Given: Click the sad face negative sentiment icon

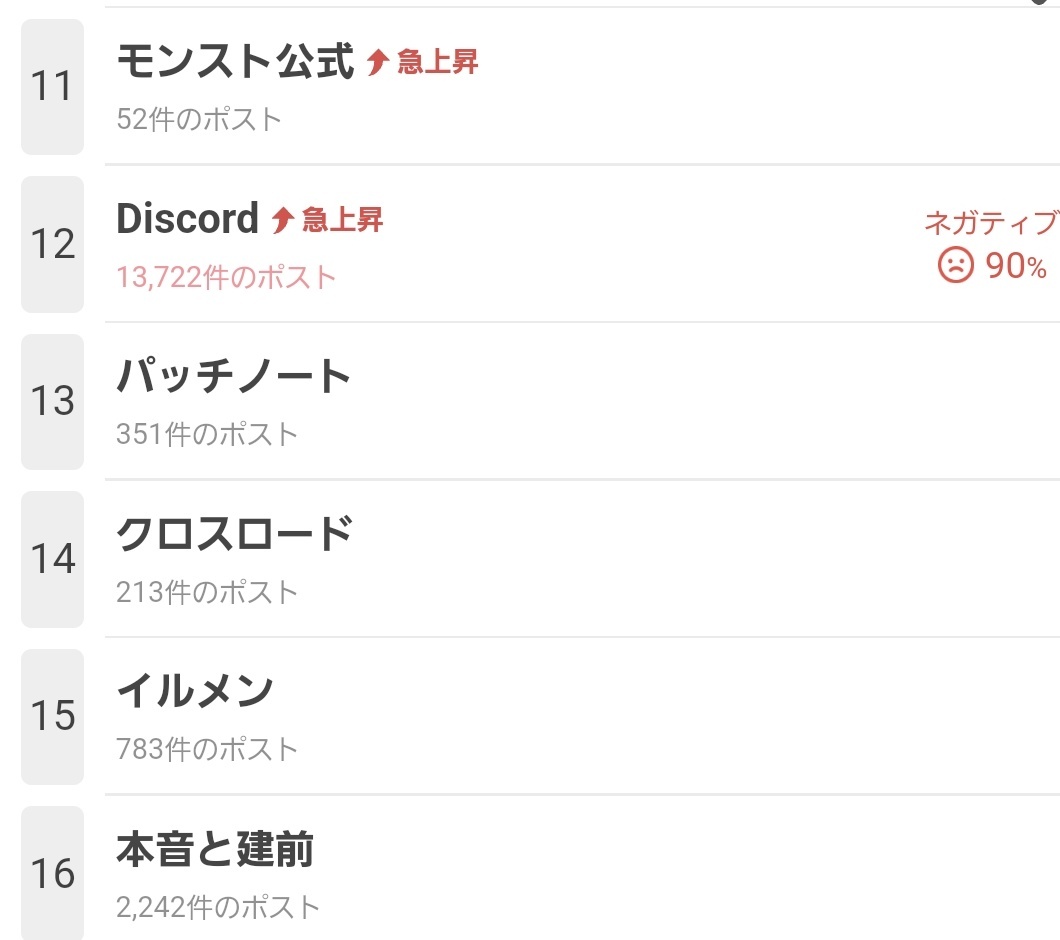Looking at the screenshot, I should 955,265.
